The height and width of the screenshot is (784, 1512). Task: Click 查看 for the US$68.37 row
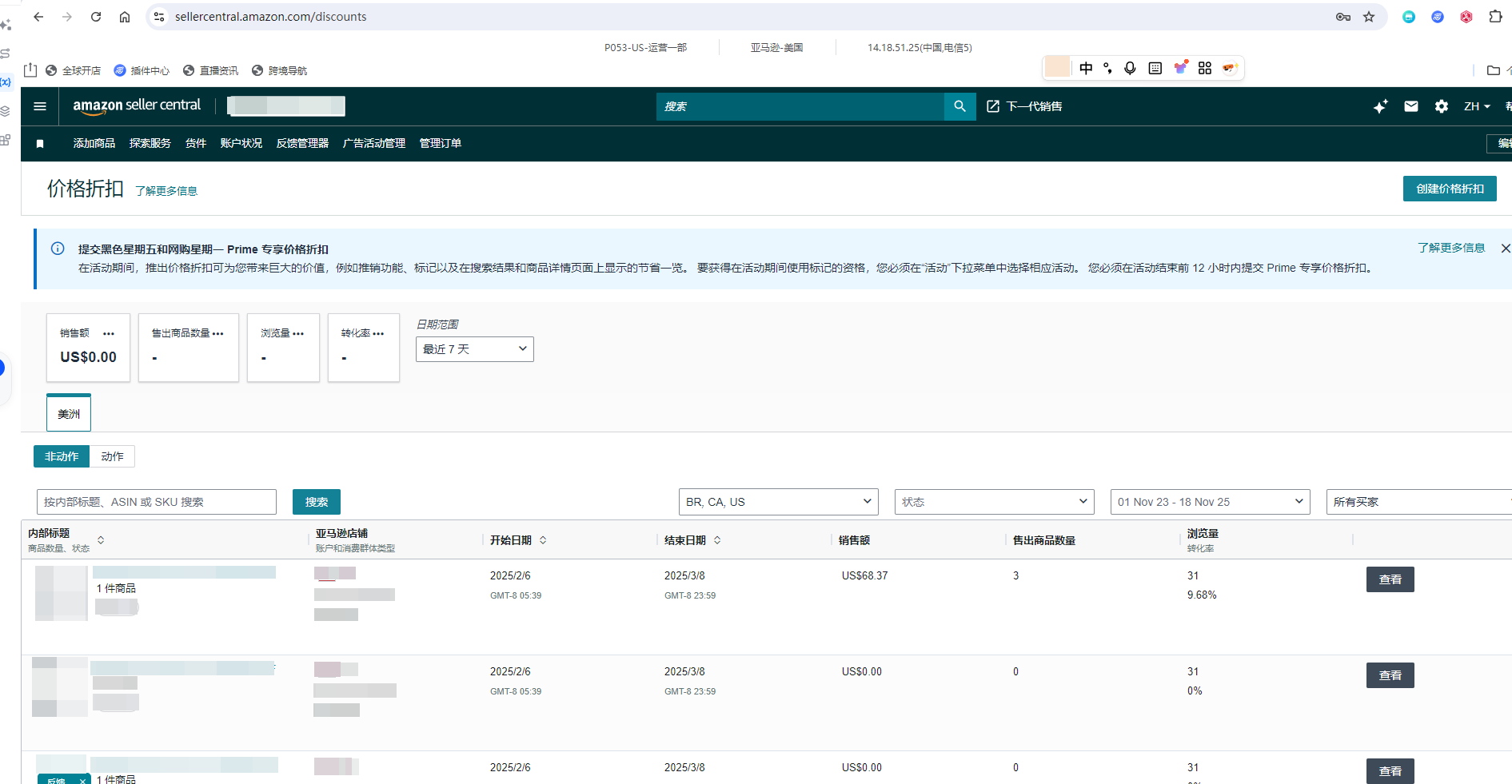pyautogui.click(x=1390, y=579)
